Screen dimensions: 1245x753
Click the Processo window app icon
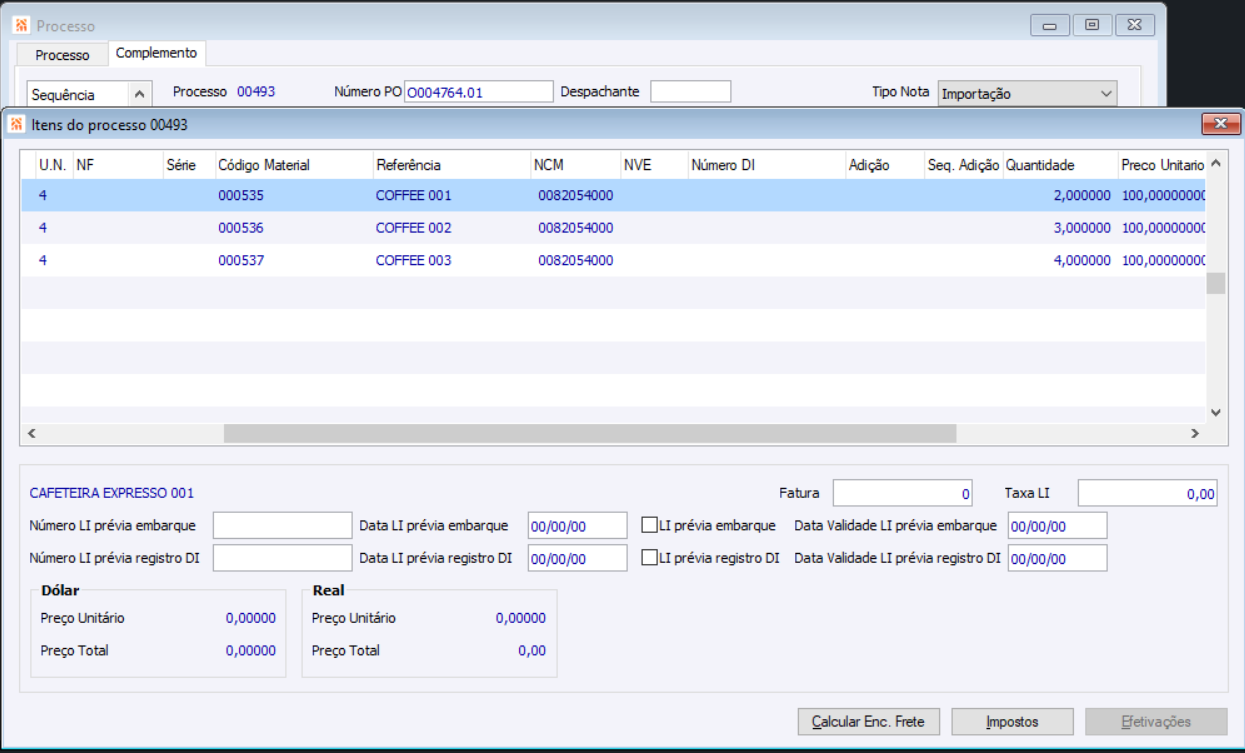tap(21, 26)
